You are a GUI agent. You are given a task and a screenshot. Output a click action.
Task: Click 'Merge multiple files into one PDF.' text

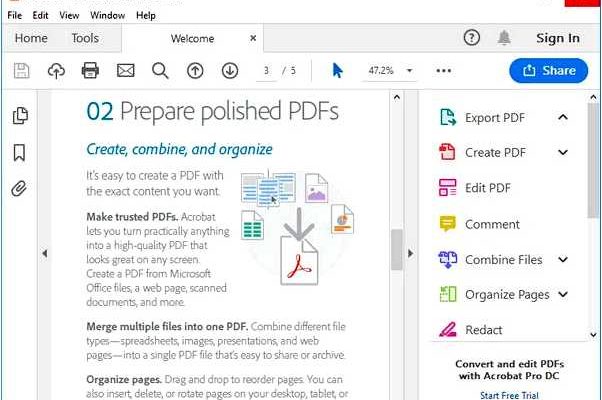pos(167,326)
